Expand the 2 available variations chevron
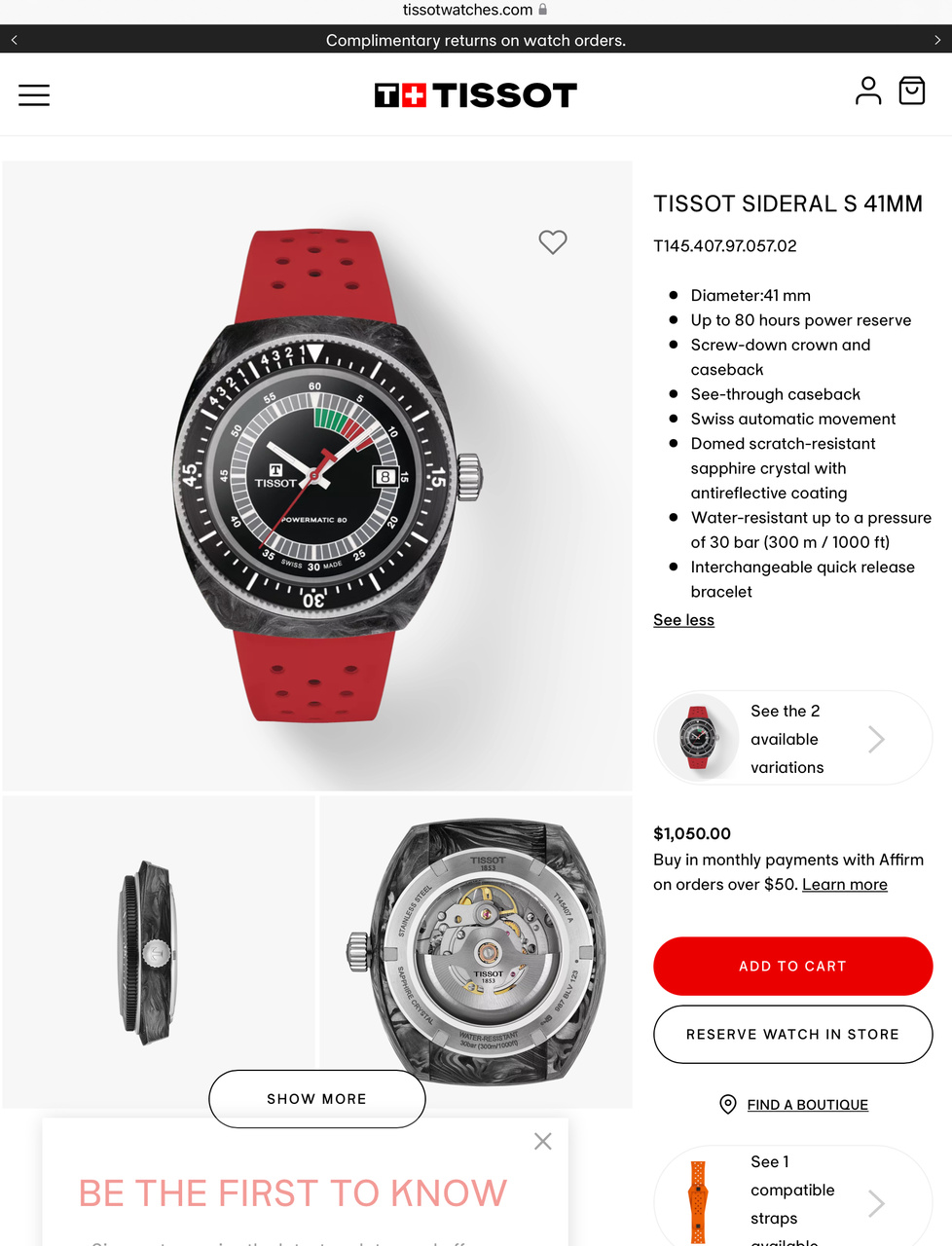 (876, 739)
